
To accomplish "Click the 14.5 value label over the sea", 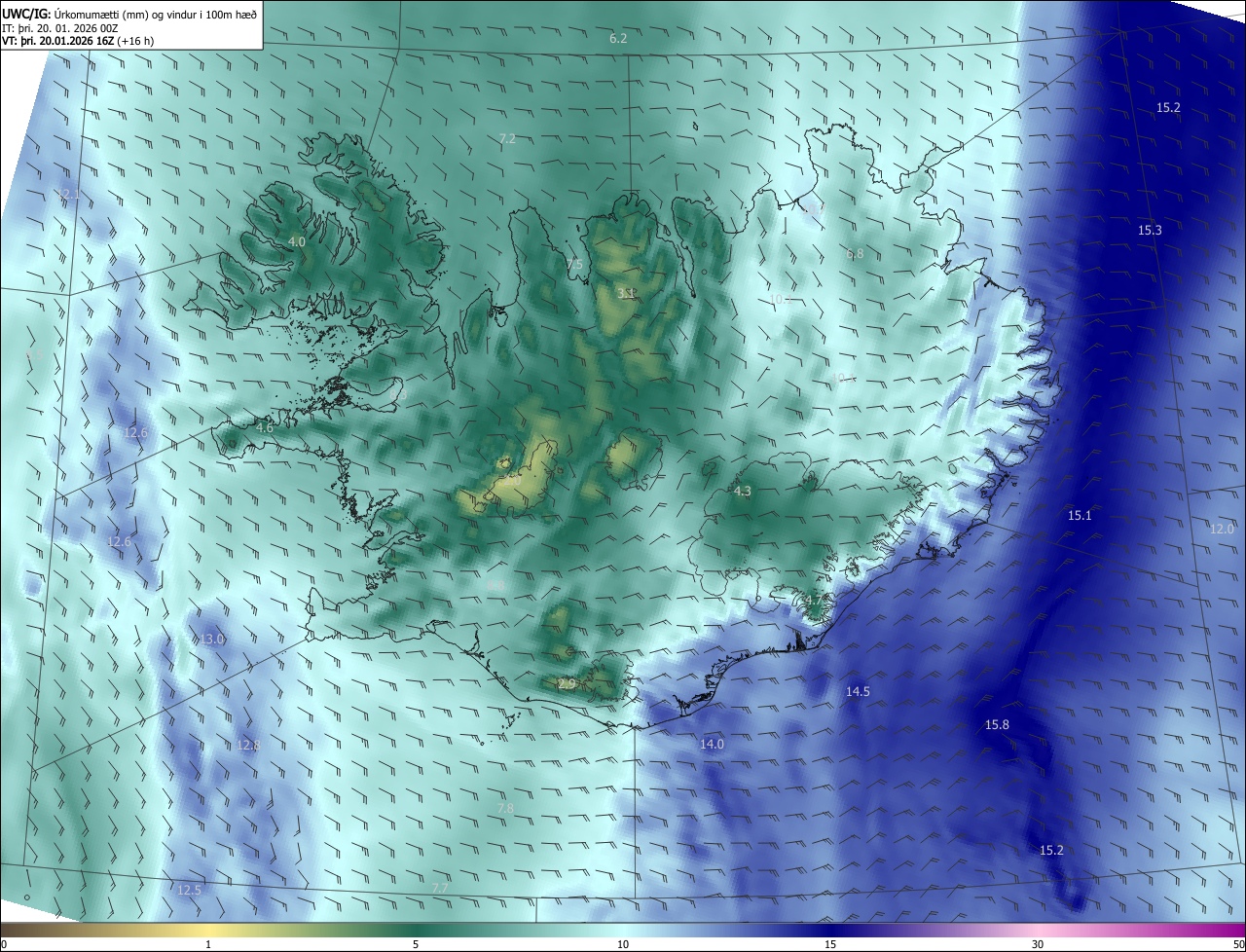I will click(858, 691).
